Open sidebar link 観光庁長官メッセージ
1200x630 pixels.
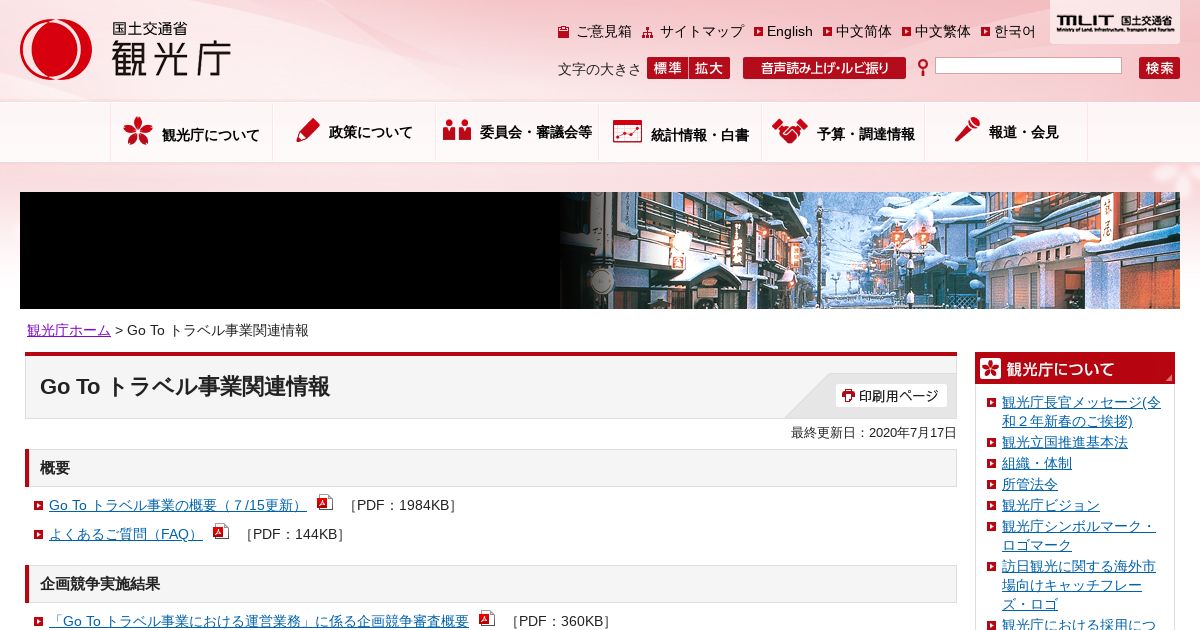click(x=1081, y=411)
